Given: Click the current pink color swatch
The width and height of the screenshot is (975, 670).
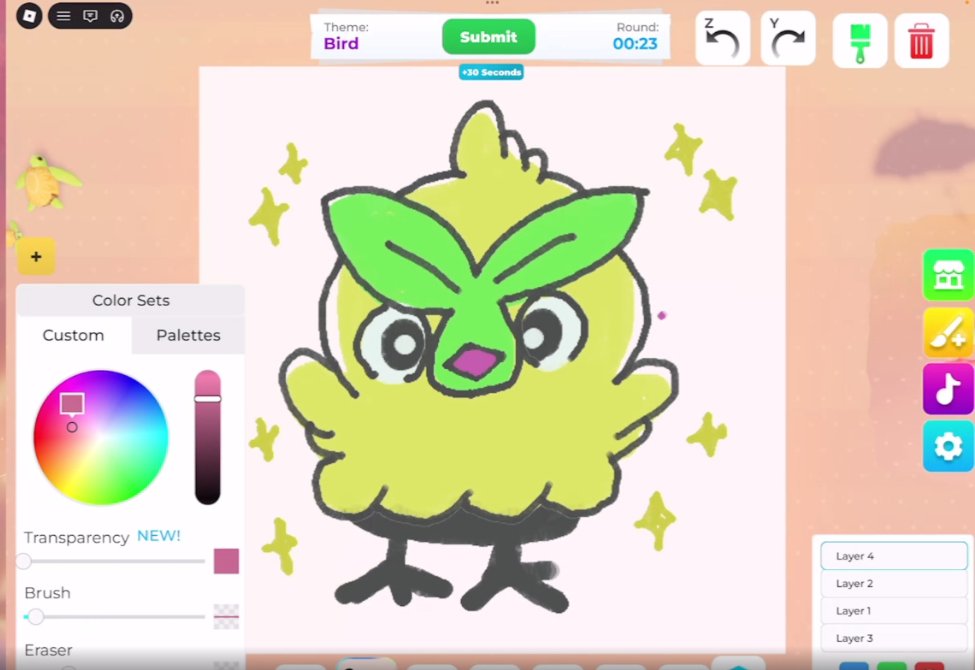Looking at the screenshot, I should [226, 561].
